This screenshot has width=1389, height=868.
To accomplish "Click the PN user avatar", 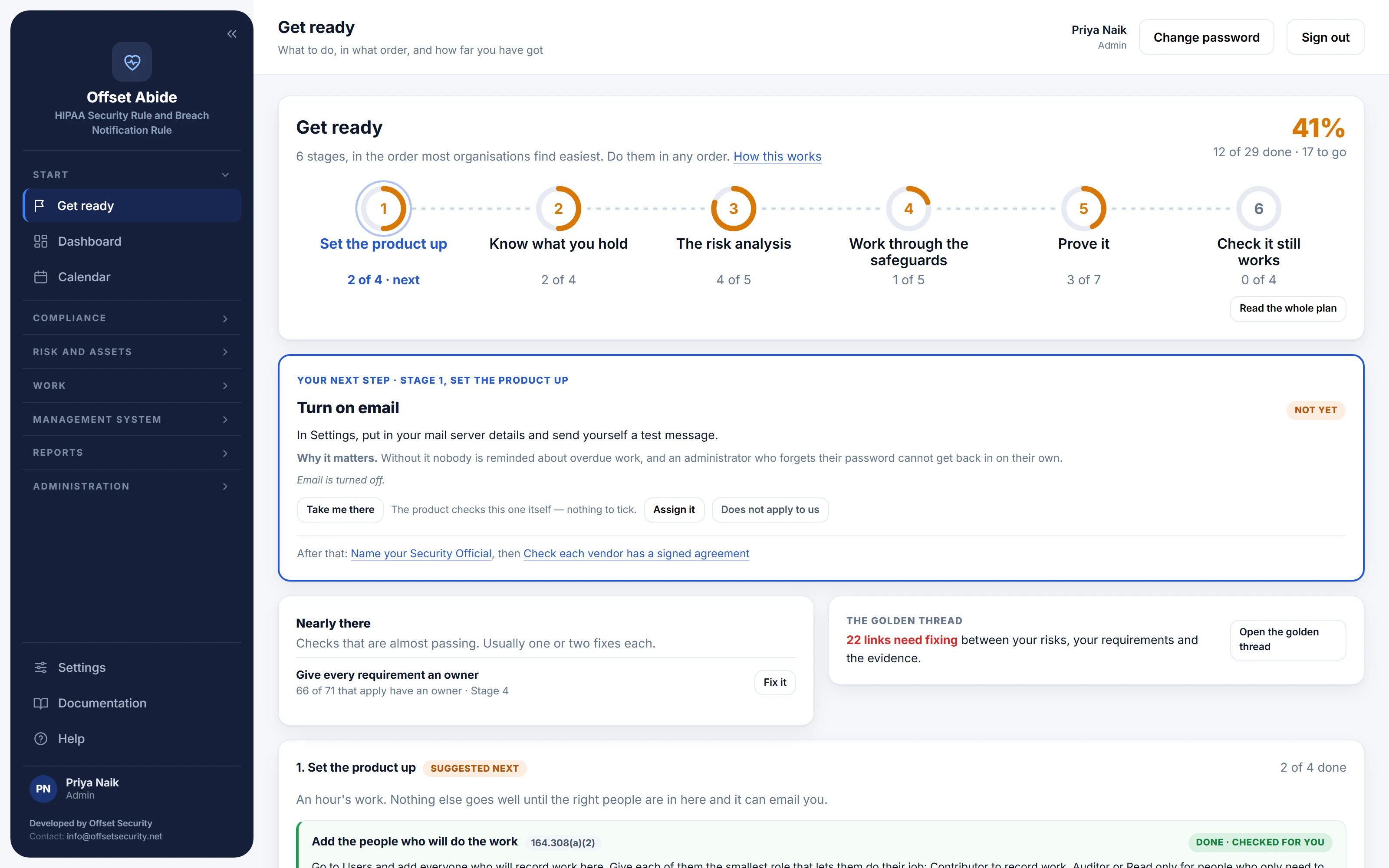I will (43, 788).
